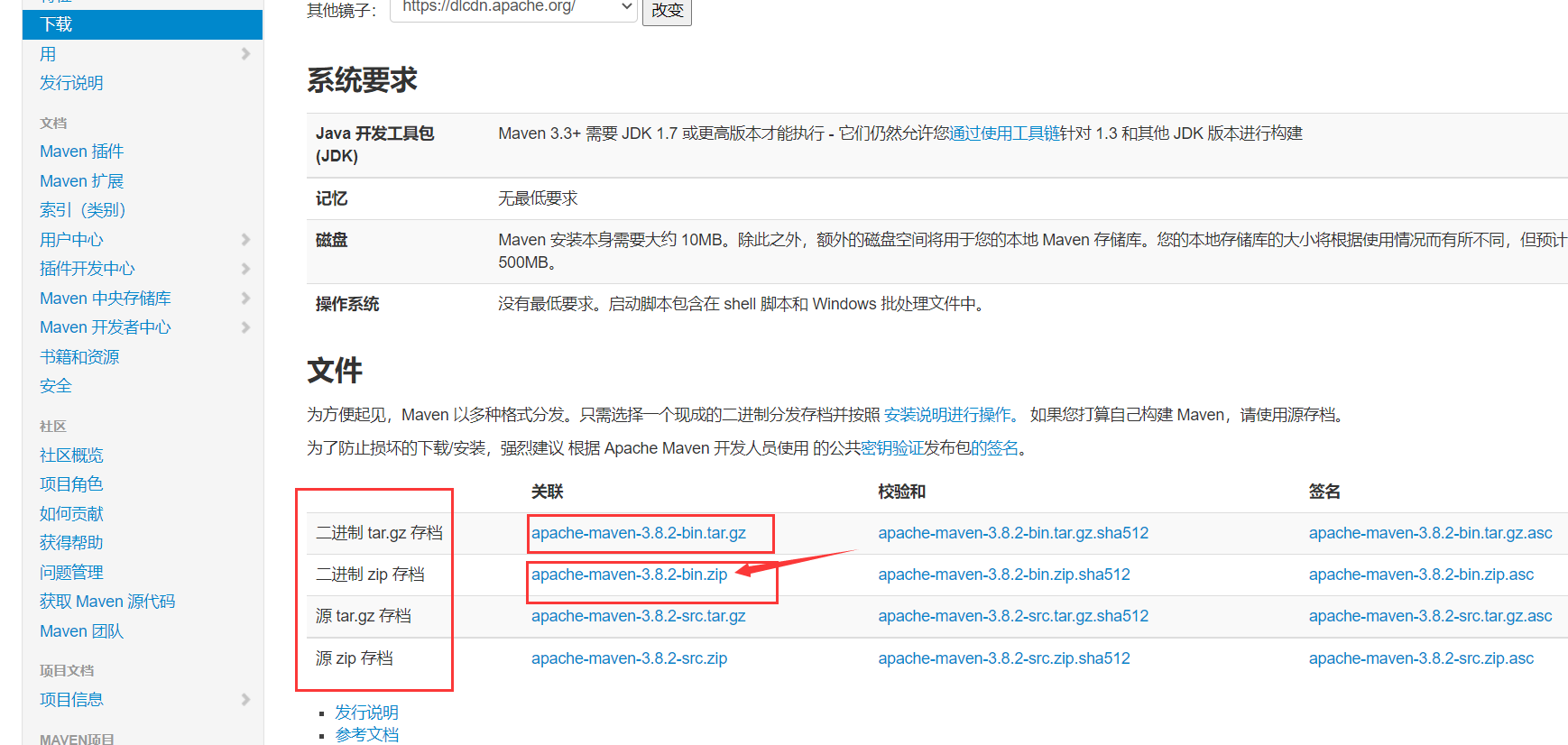
Task: Open Maven 团队 in the sidebar
Action: (81, 631)
